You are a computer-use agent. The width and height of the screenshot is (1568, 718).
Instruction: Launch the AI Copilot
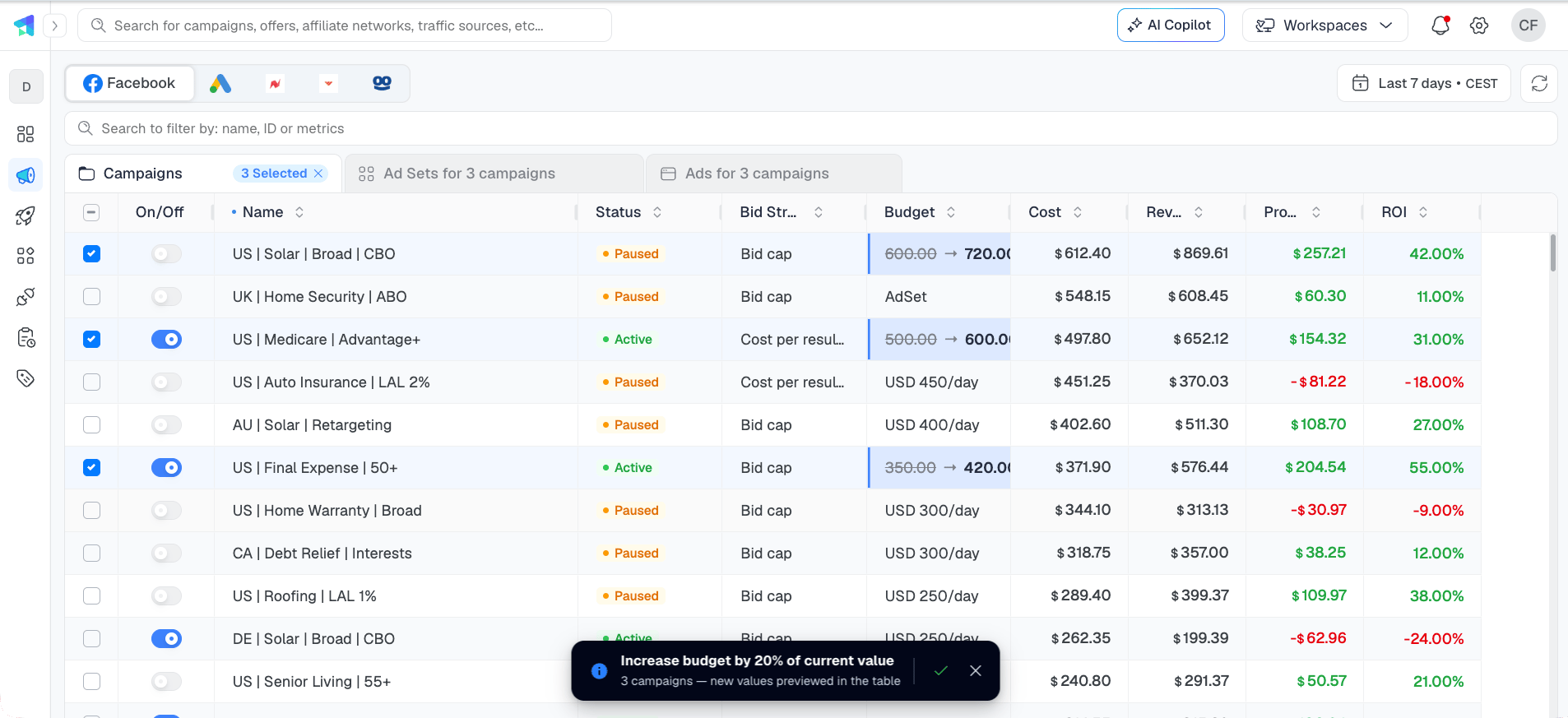coord(1170,25)
